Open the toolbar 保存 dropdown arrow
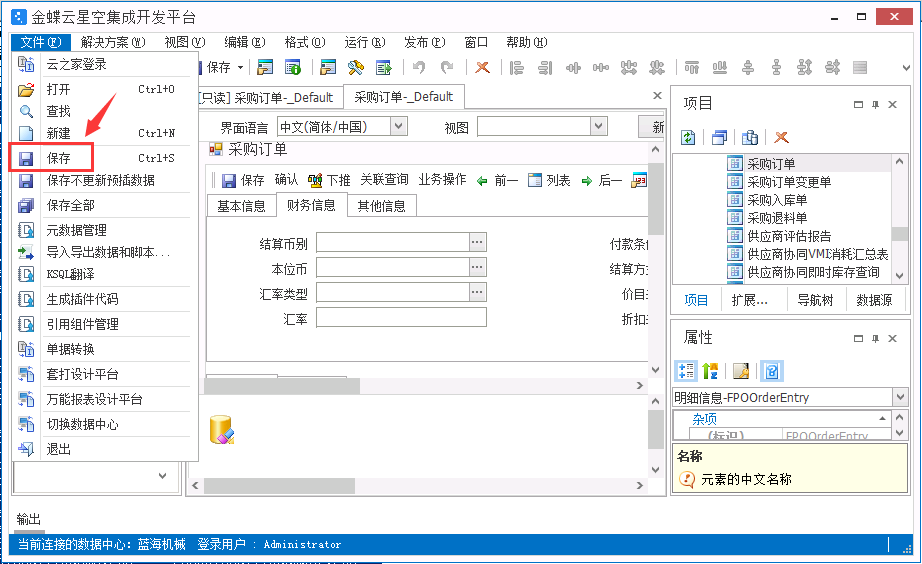Image resolution: width=922 pixels, height=564 pixels. click(x=240, y=68)
